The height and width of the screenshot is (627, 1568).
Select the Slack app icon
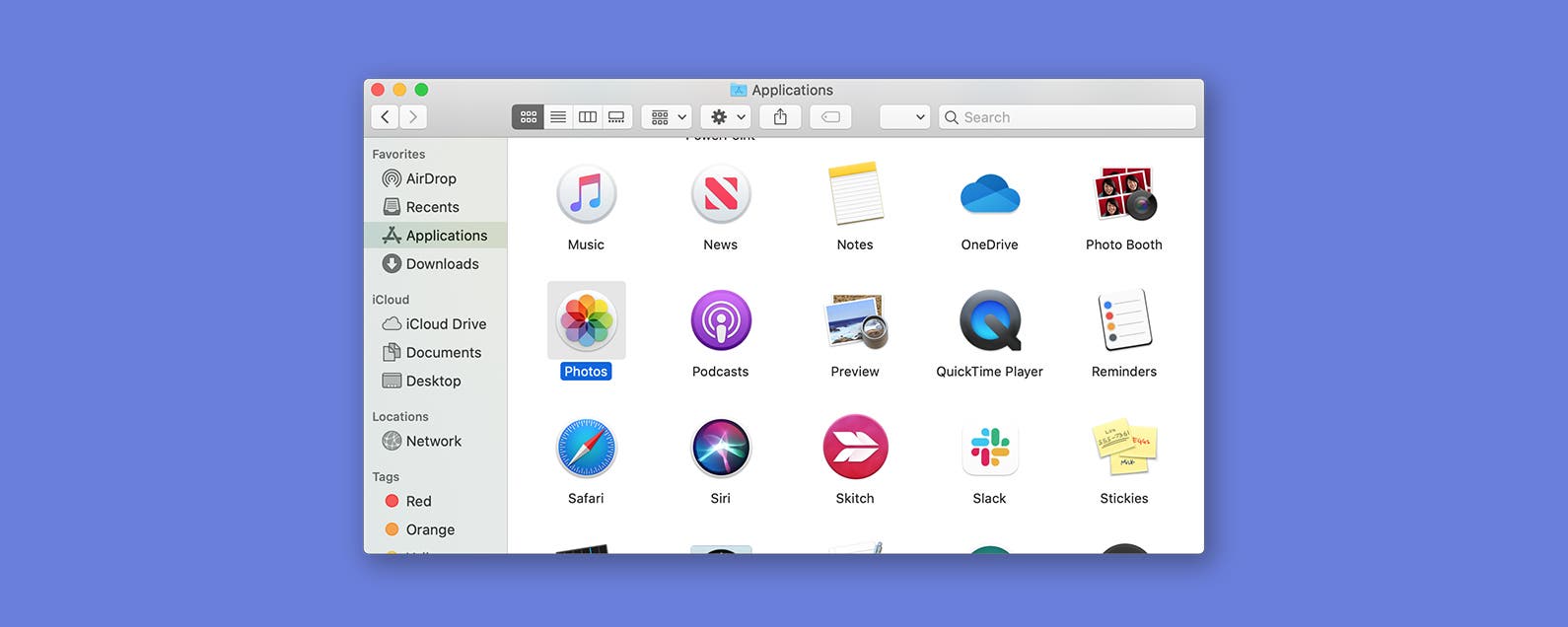(989, 448)
